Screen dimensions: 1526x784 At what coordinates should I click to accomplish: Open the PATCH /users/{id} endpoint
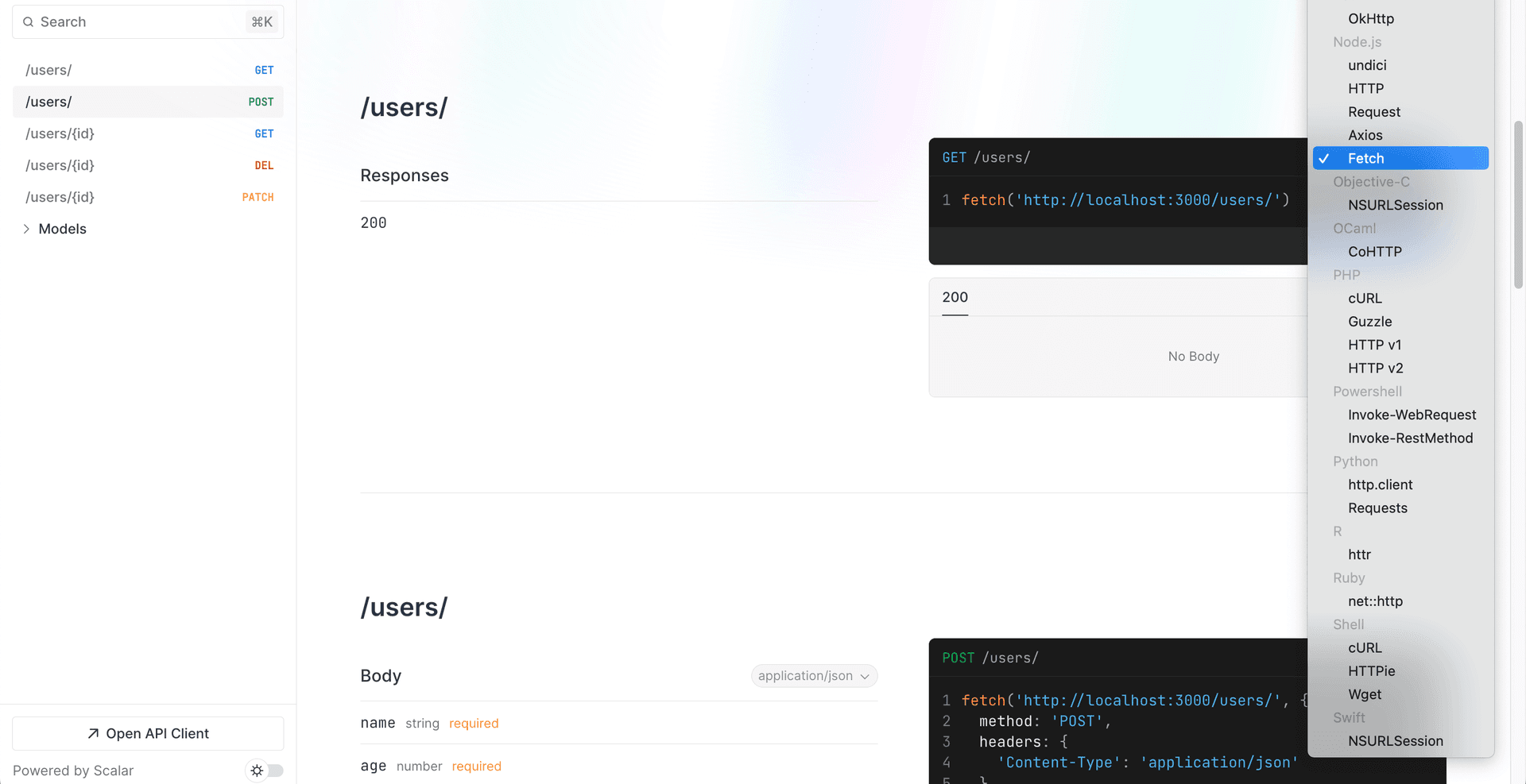point(148,197)
